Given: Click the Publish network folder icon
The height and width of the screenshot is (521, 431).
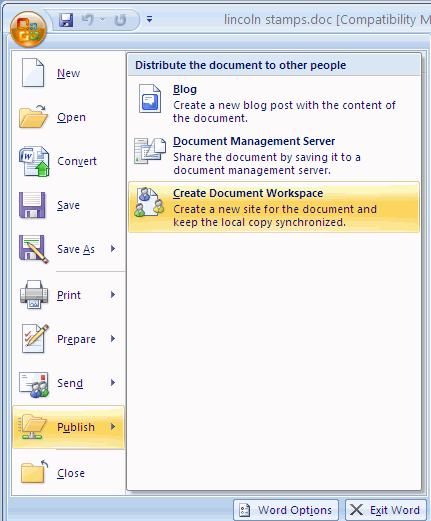Looking at the screenshot, I should 32,426.
